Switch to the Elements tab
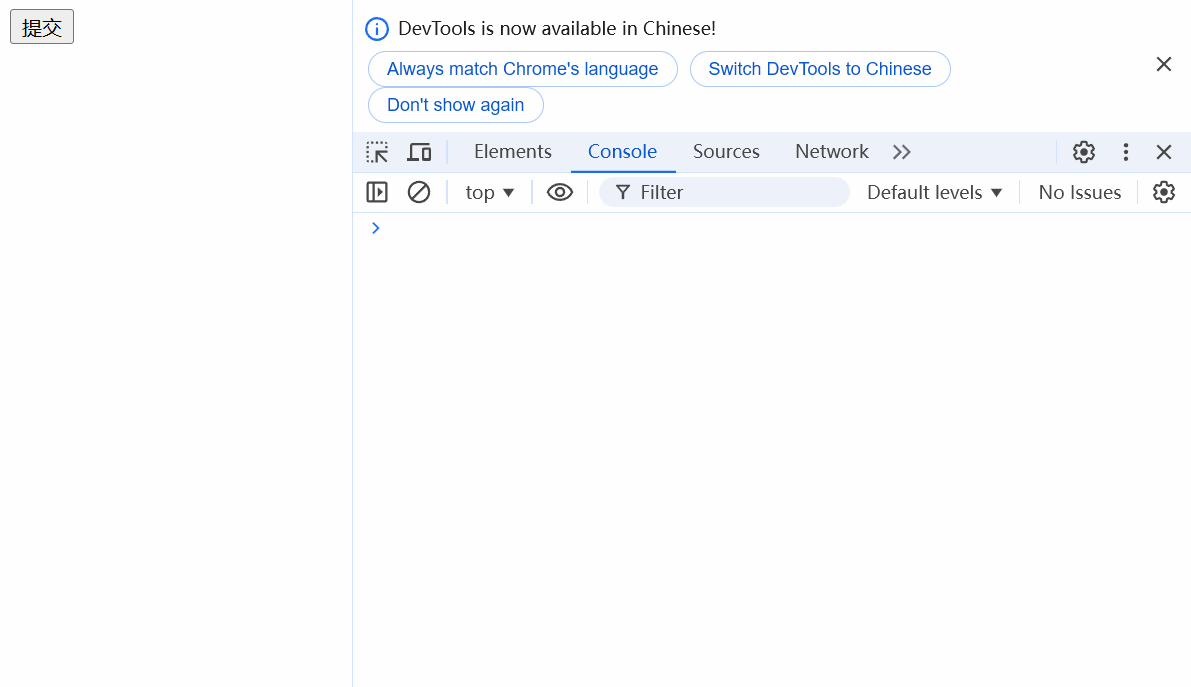 513,151
